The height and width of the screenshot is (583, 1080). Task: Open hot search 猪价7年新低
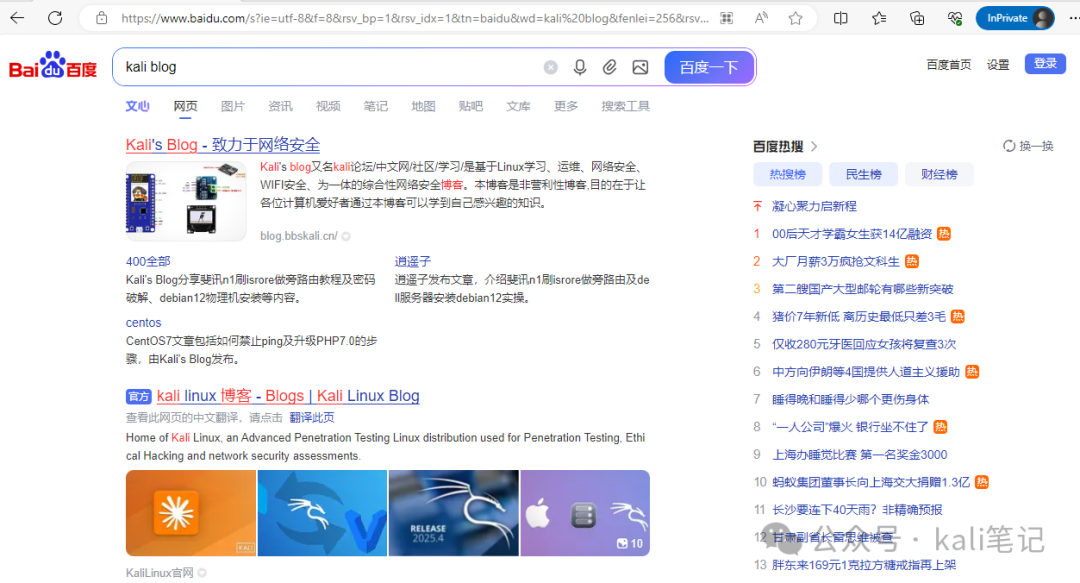pos(859,316)
